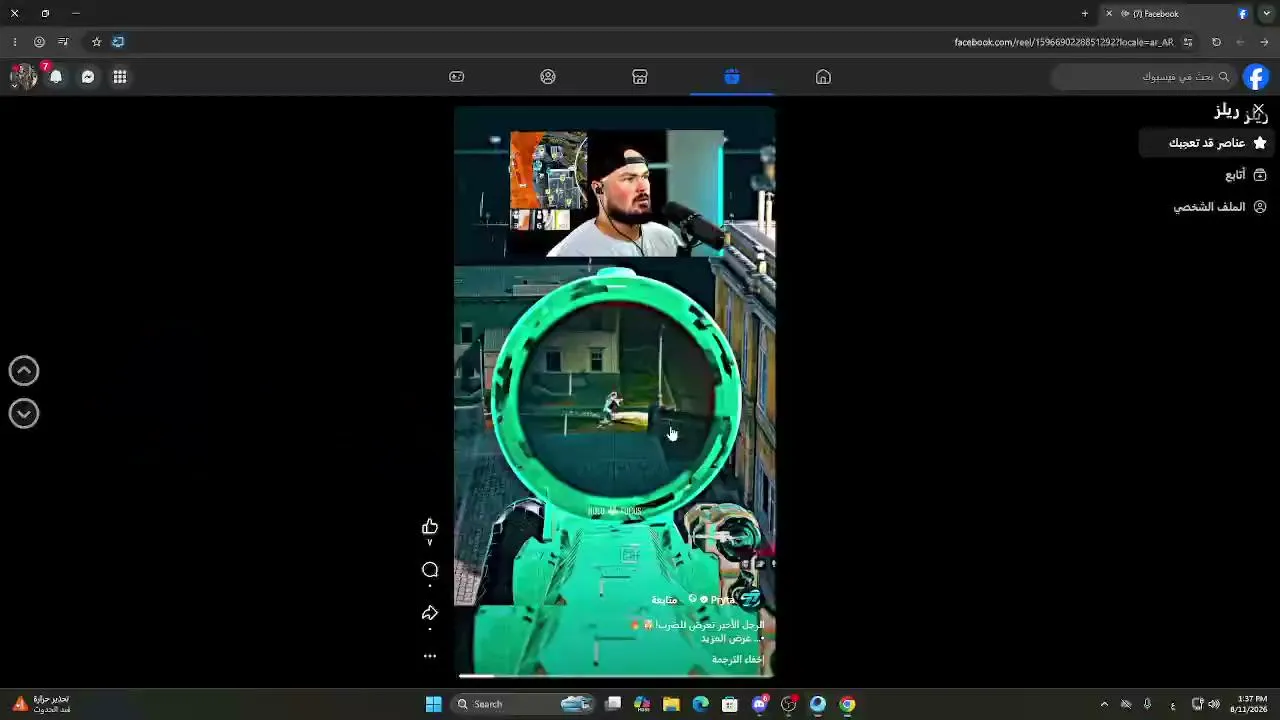This screenshot has height=720, width=1280.
Task: Select the 'أتابع' following menu item
Action: 1246,175
